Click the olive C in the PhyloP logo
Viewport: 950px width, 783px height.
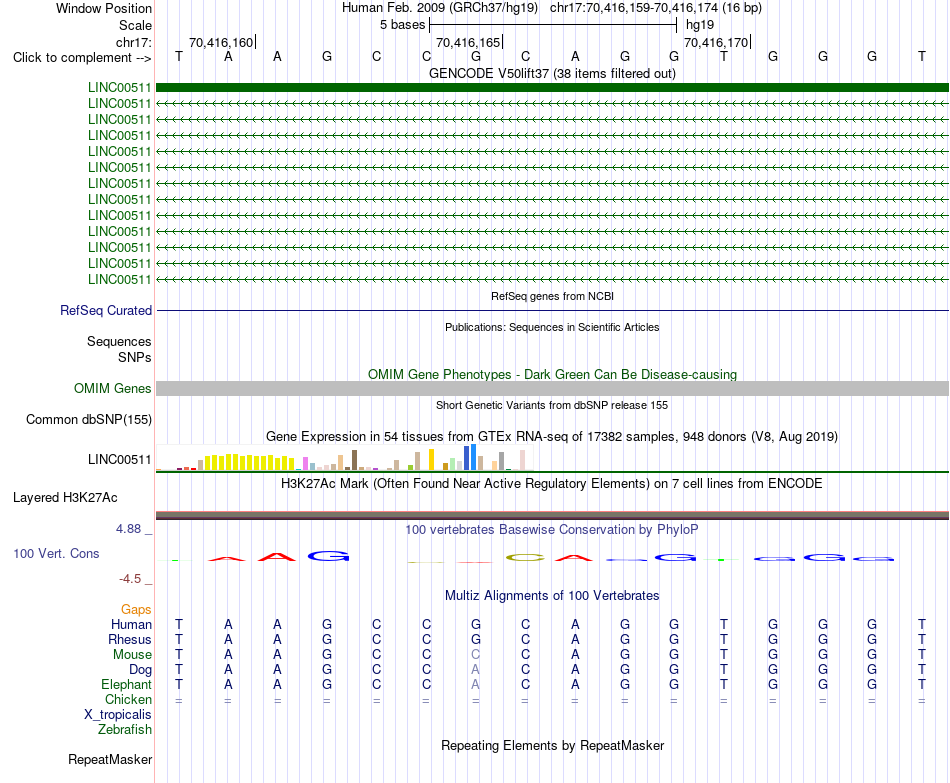(x=525, y=558)
